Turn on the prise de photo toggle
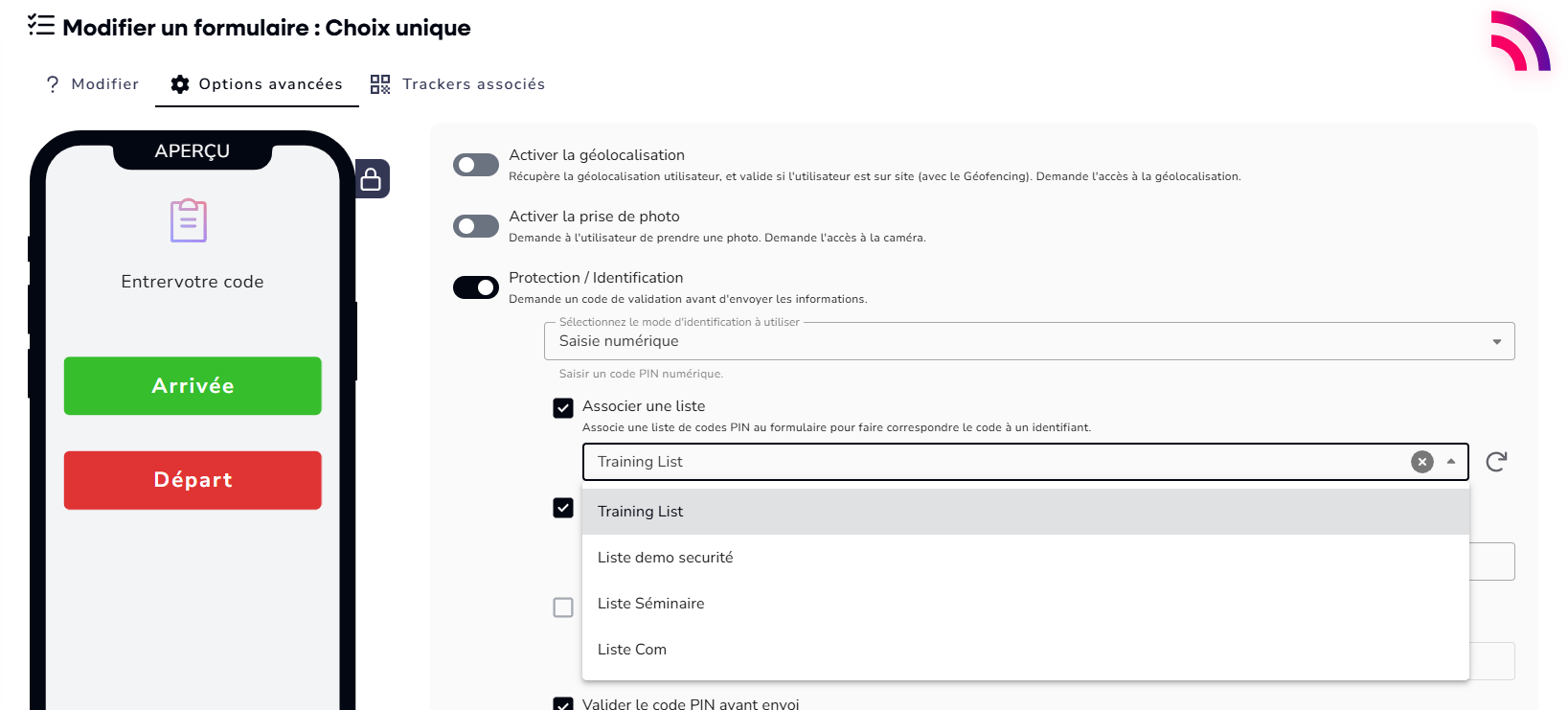 (x=476, y=226)
